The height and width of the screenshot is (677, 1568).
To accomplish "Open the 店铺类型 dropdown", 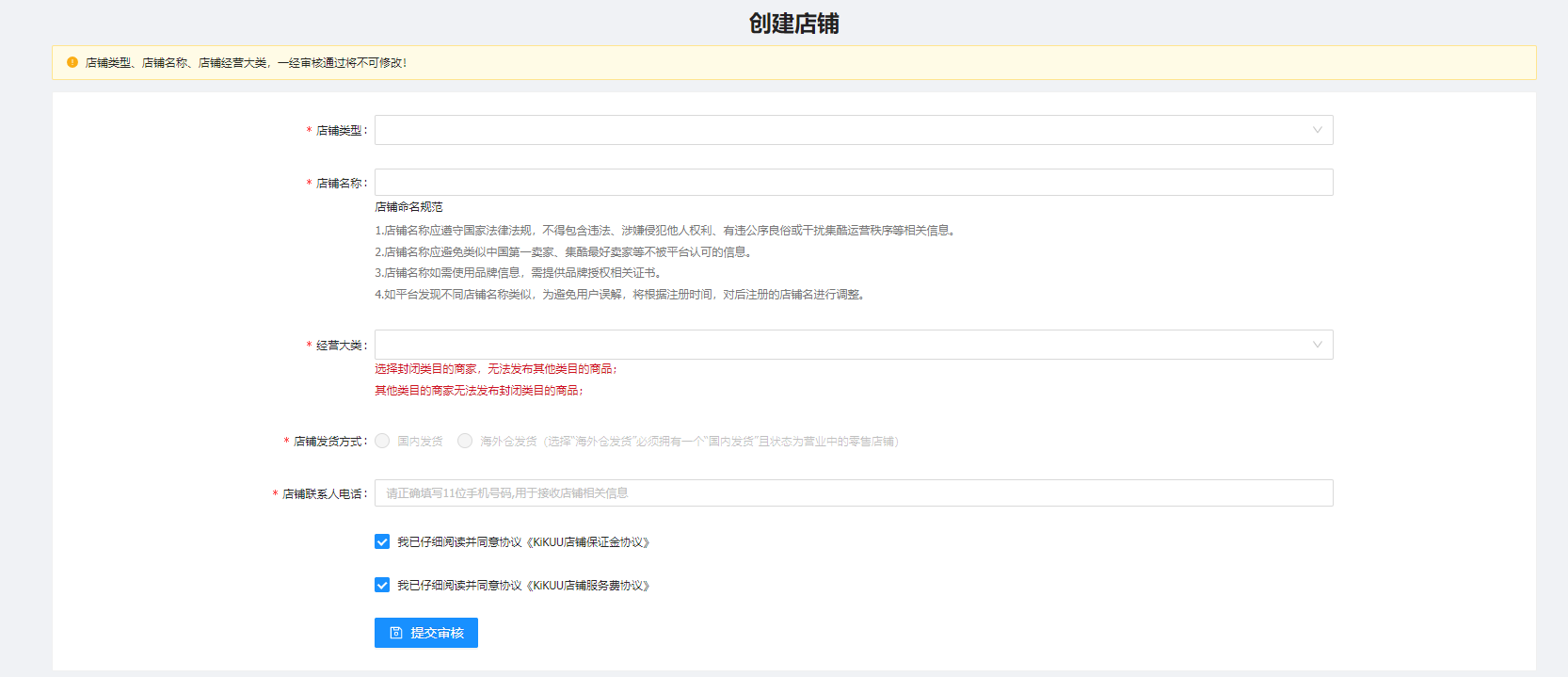I will point(854,130).
